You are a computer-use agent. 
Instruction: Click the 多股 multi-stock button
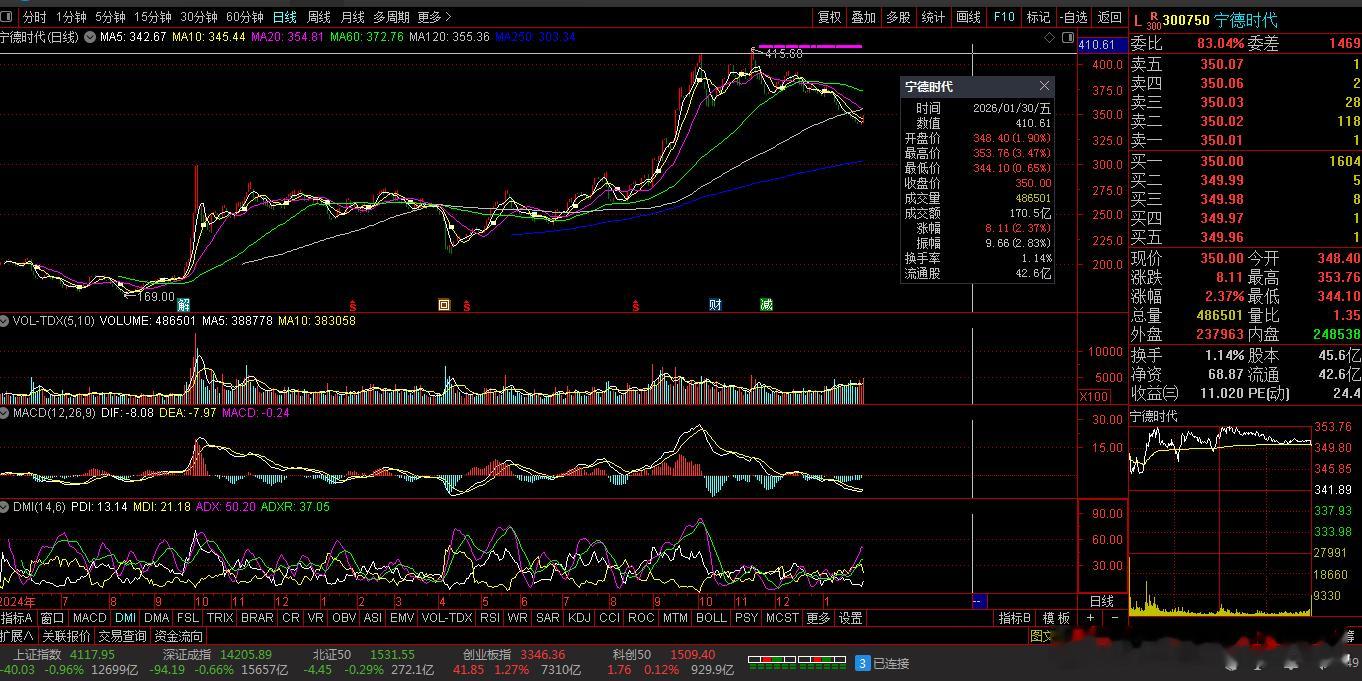898,17
